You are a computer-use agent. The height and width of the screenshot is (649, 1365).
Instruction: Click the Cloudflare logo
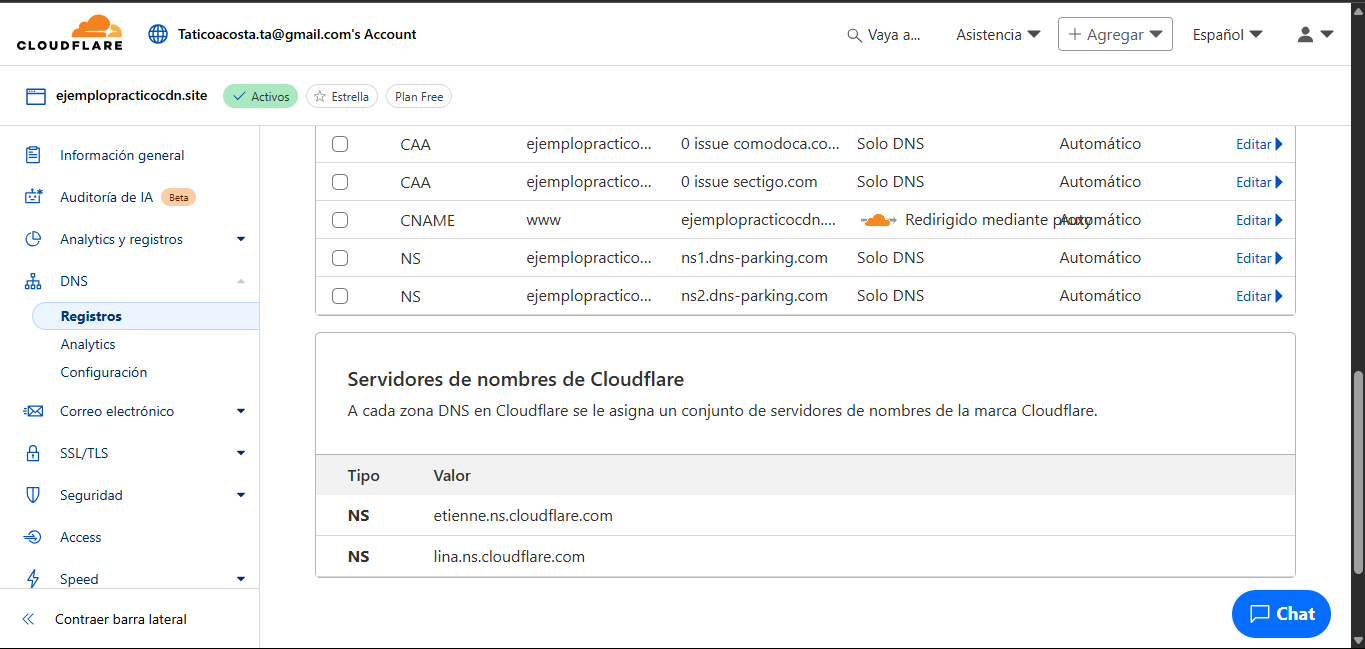tap(70, 33)
